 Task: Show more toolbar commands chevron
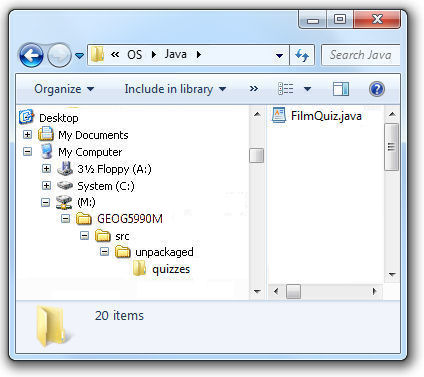pyautogui.click(x=254, y=89)
